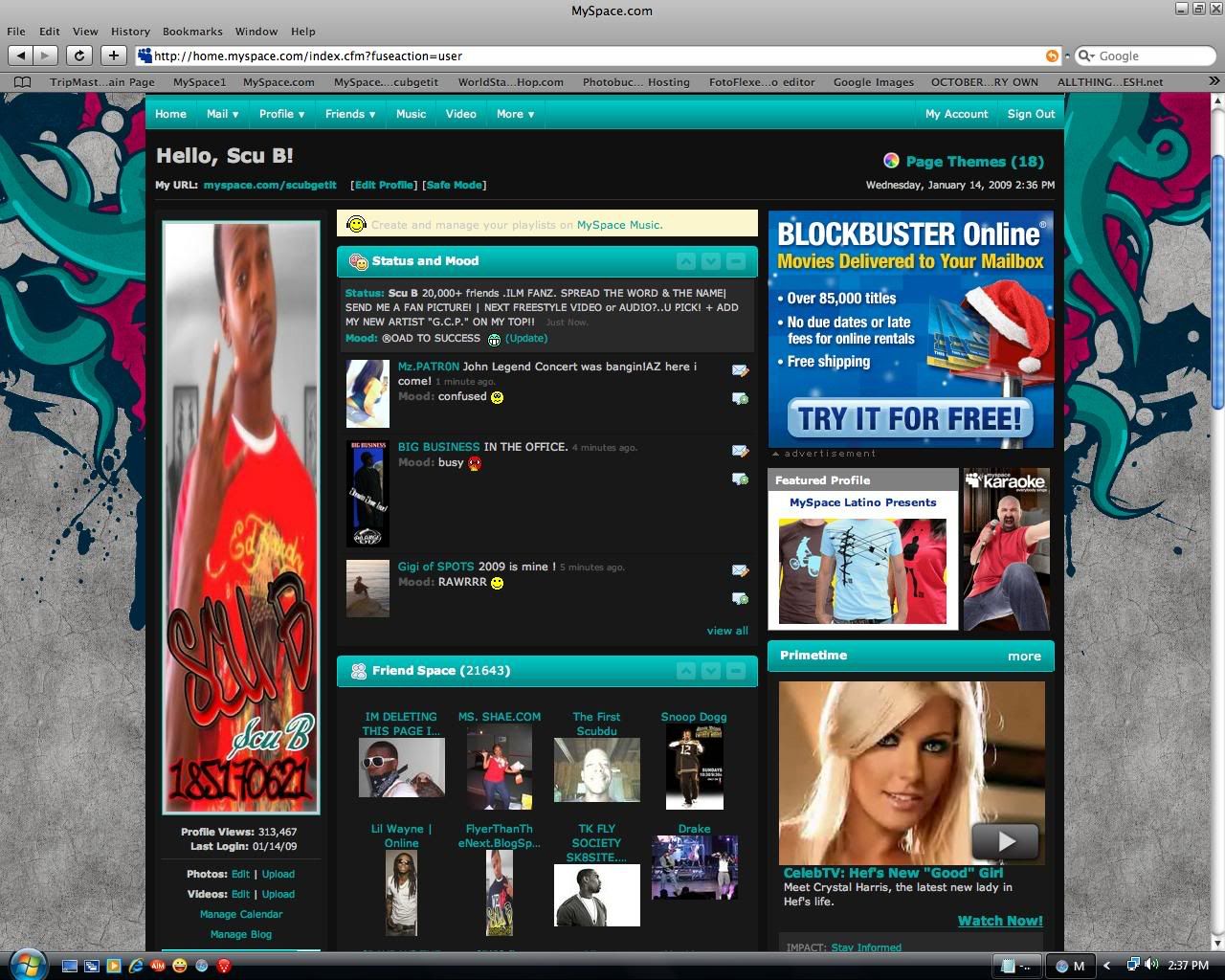This screenshot has height=980, width=1225.
Task: Move Friend Space module down
Action: pos(711,671)
